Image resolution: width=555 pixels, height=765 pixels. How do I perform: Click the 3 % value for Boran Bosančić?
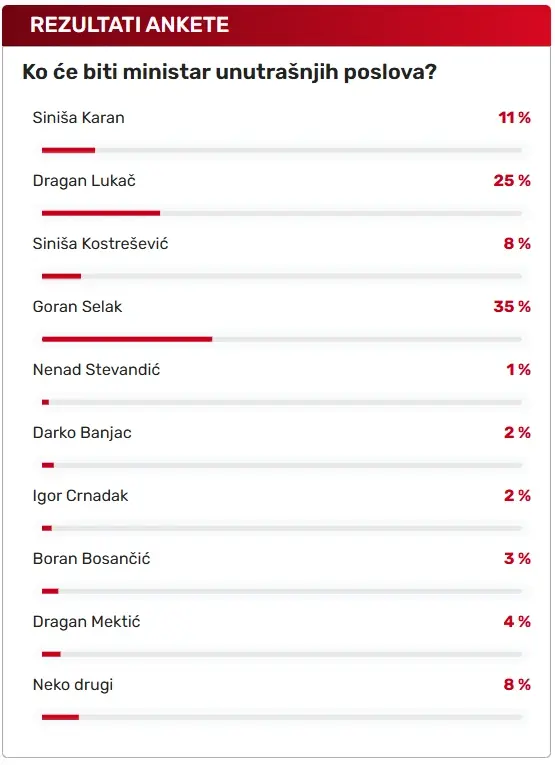pos(517,559)
